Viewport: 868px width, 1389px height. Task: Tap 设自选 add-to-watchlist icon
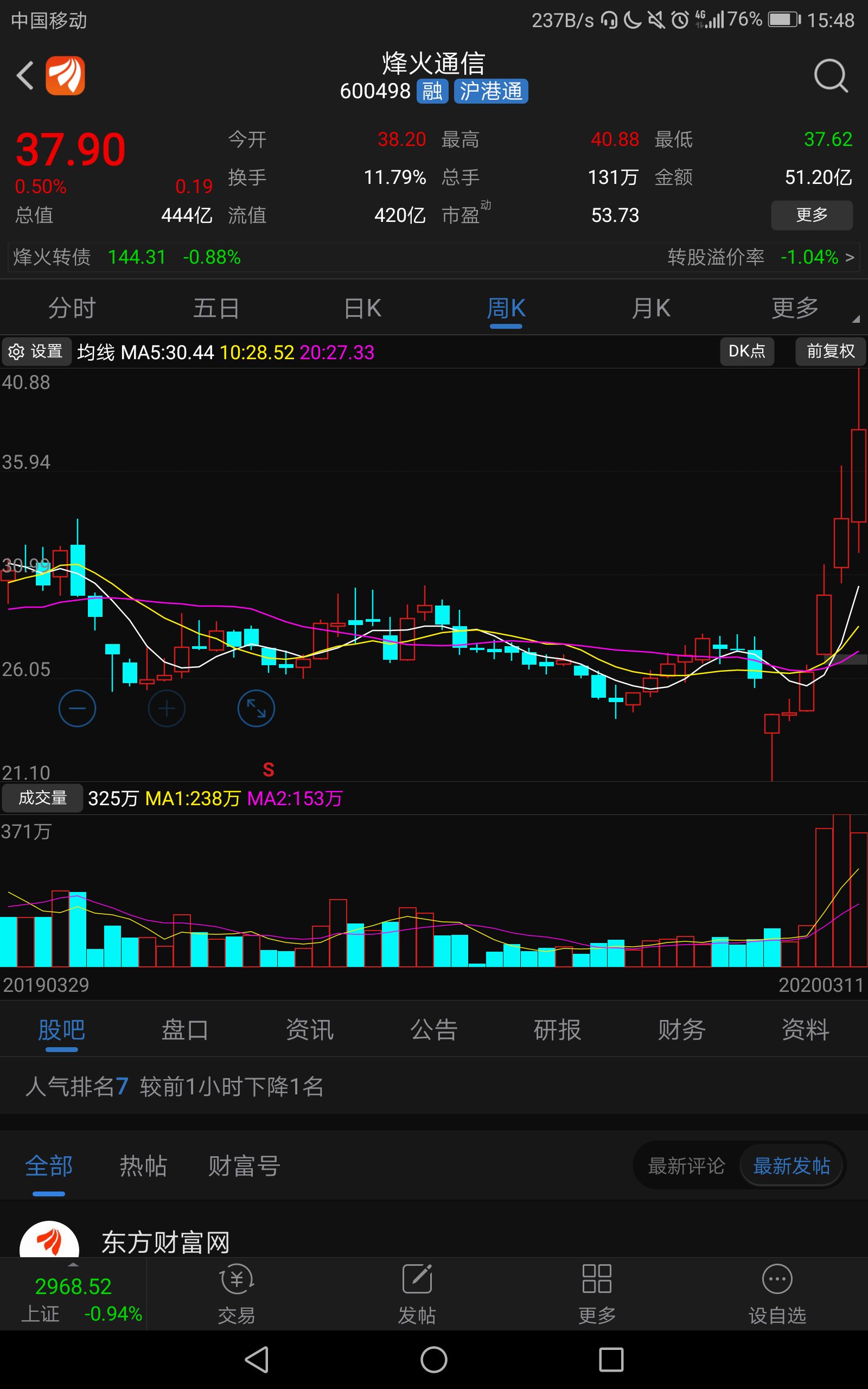click(777, 1278)
